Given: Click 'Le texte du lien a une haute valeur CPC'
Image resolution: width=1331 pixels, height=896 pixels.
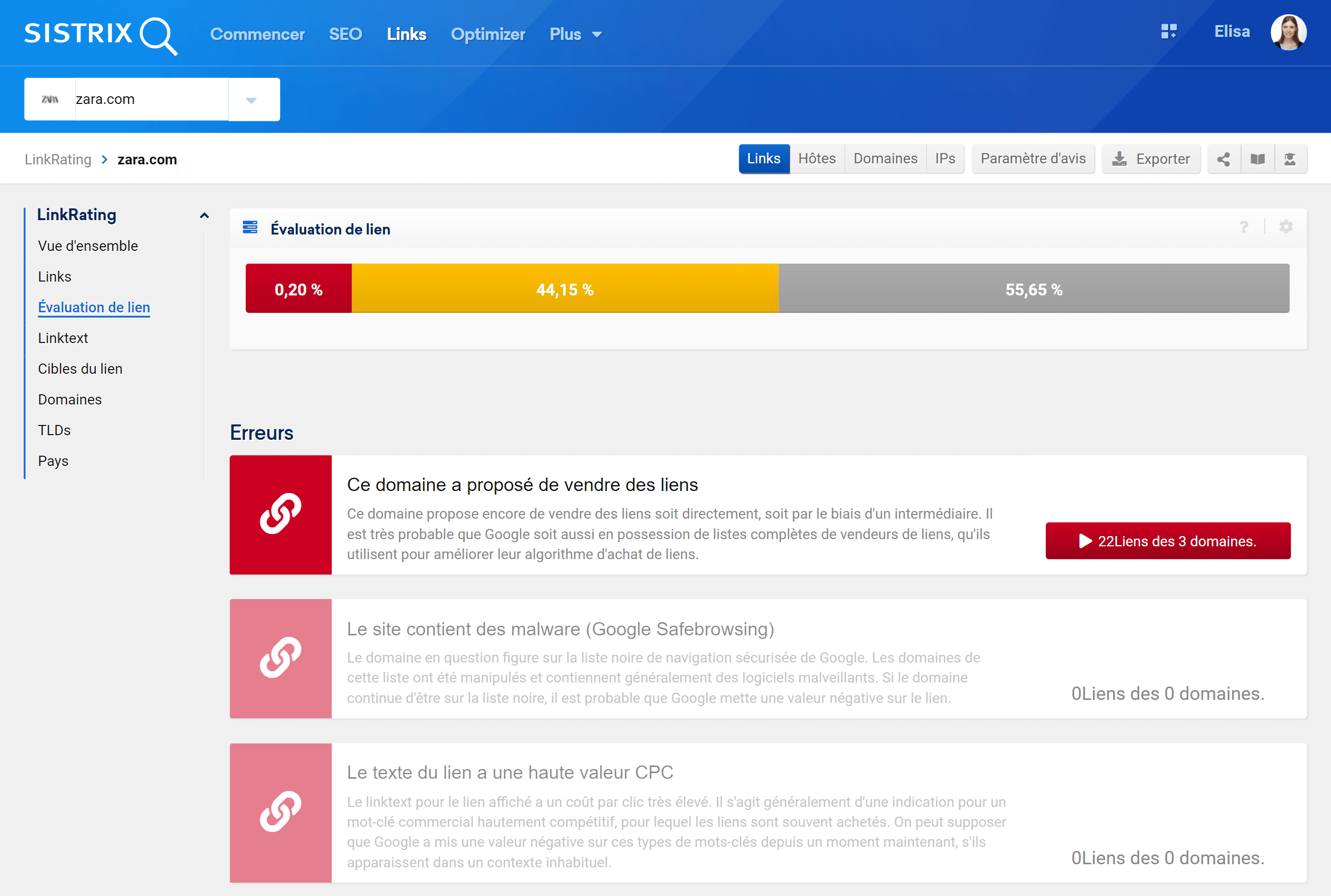Looking at the screenshot, I should coord(510,773).
